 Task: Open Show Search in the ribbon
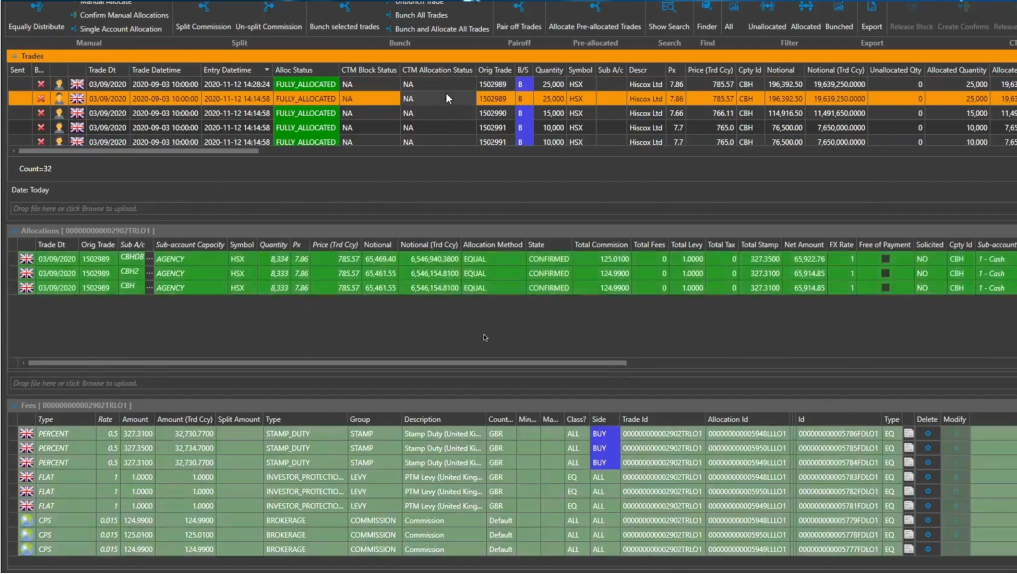pos(669,16)
